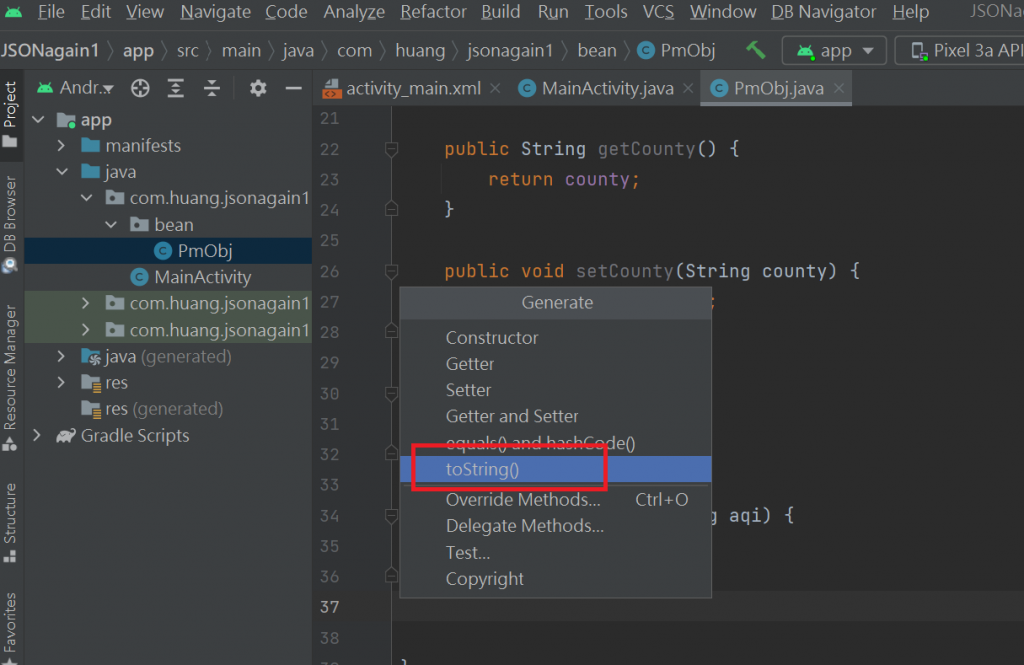The image size is (1024, 665).
Task: Expand the res folder
Action: [61, 382]
